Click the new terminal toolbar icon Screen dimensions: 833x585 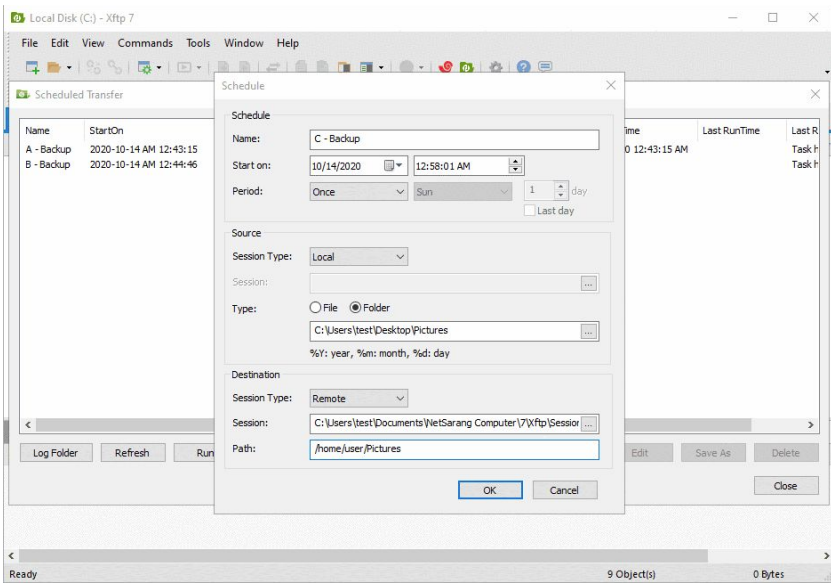coord(184,67)
